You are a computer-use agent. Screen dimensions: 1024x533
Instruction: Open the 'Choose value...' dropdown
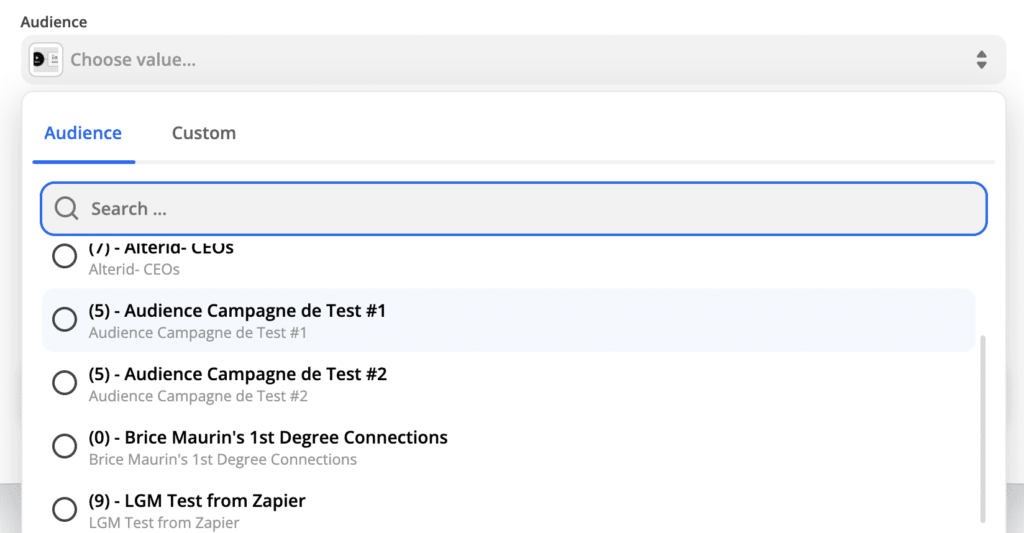(x=500, y=60)
